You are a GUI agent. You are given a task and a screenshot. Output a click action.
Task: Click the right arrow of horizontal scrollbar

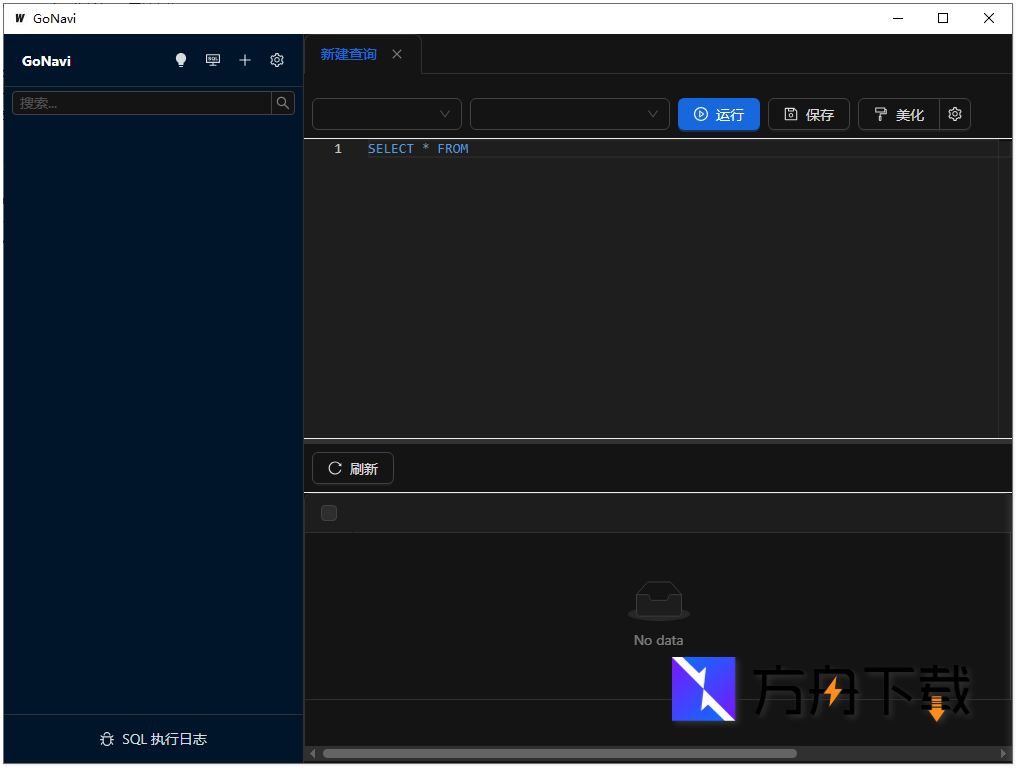[1004, 754]
